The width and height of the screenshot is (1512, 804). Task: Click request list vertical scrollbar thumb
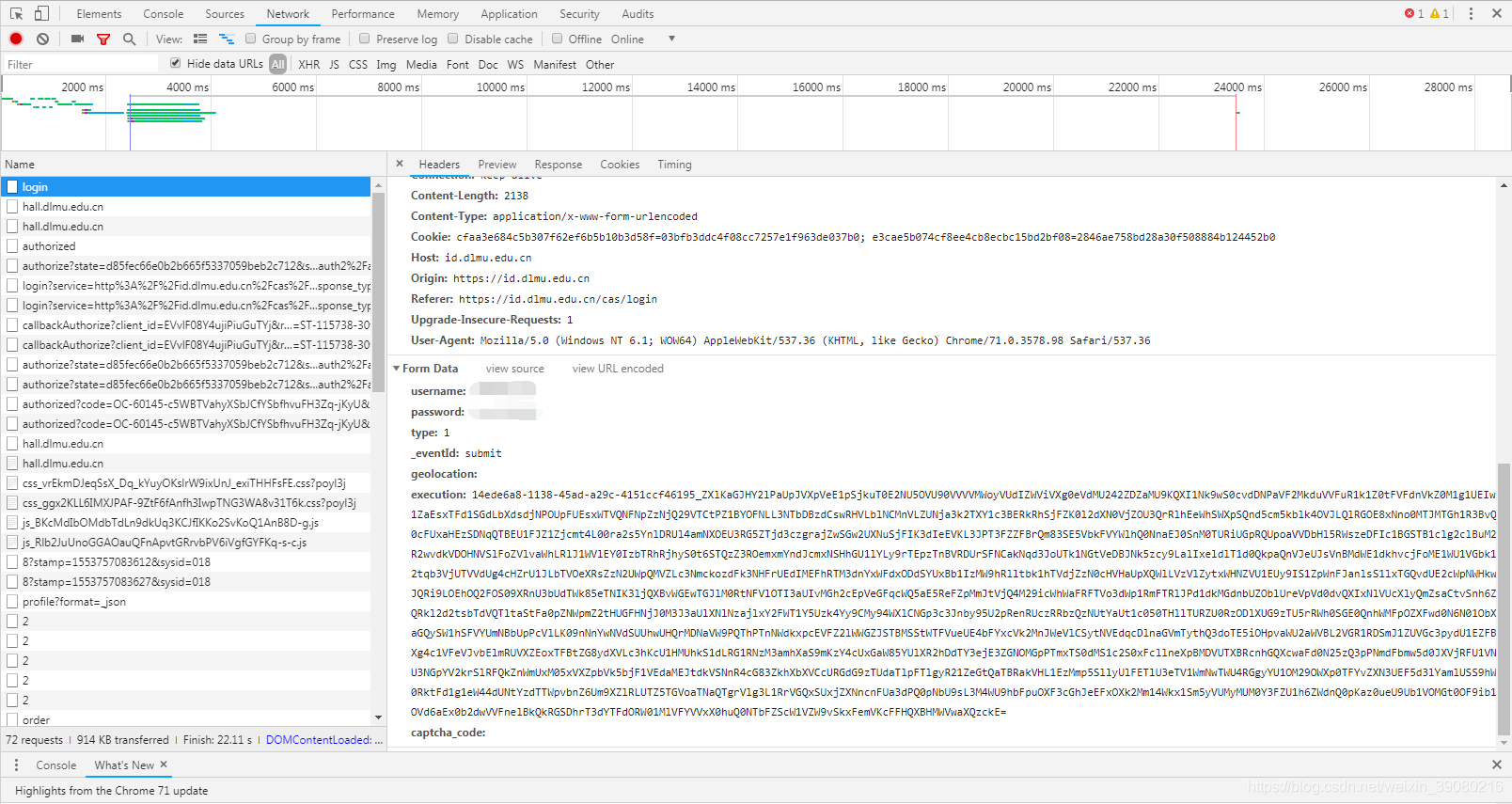point(378,292)
